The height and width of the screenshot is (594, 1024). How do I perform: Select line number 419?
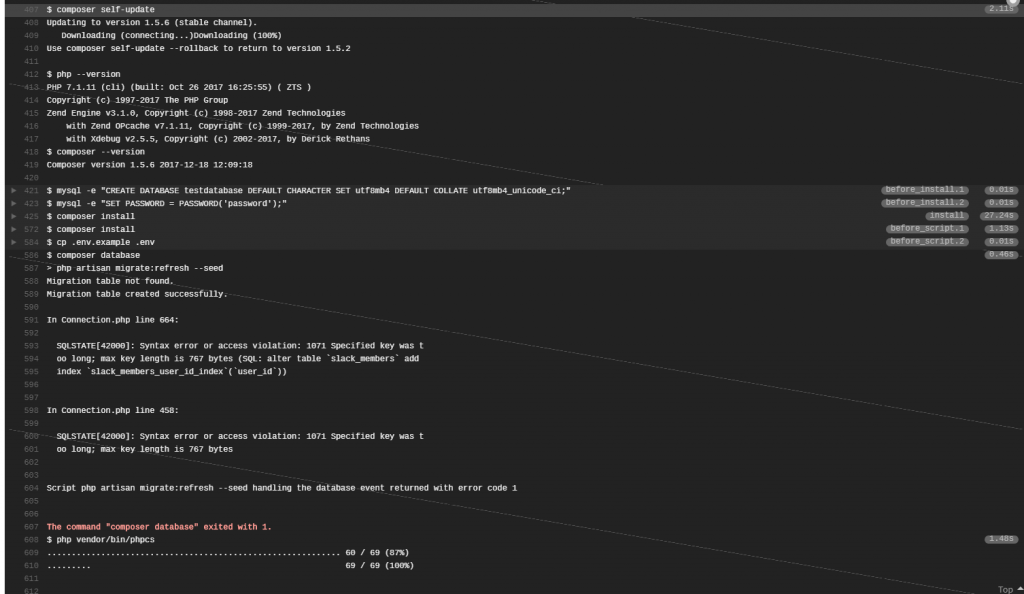point(31,165)
